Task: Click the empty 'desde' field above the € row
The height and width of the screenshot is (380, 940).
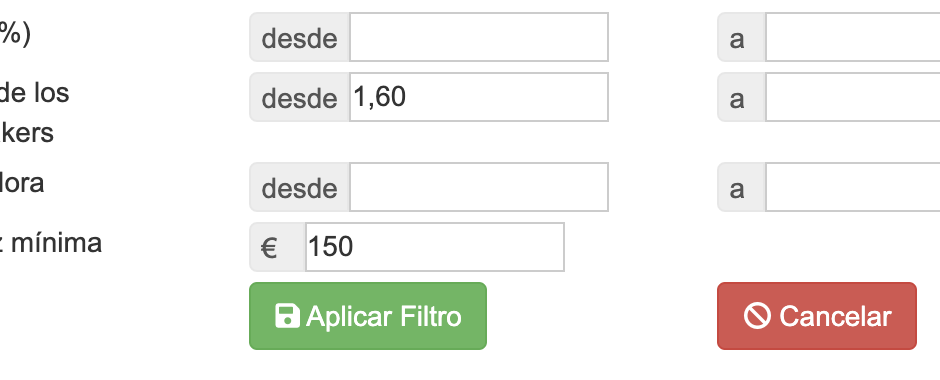Action: click(479, 187)
